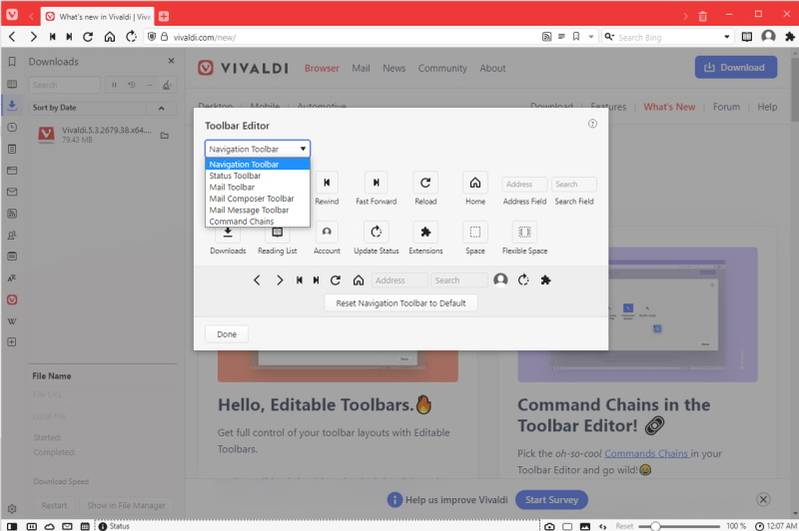The image size is (799, 531).
Task: Toggle Reader View icon in the address field
Action: click(562, 37)
